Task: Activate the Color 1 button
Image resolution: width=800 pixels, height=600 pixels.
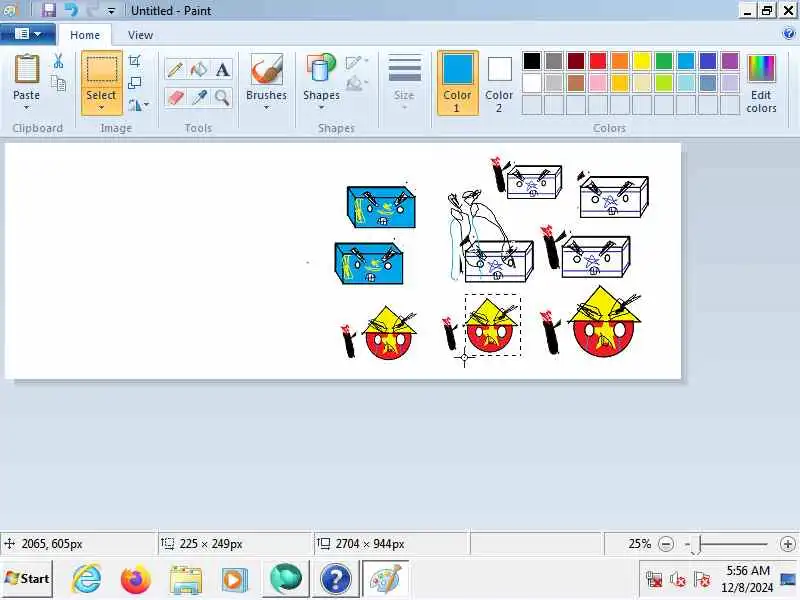Action: pyautogui.click(x=458, y=83)
